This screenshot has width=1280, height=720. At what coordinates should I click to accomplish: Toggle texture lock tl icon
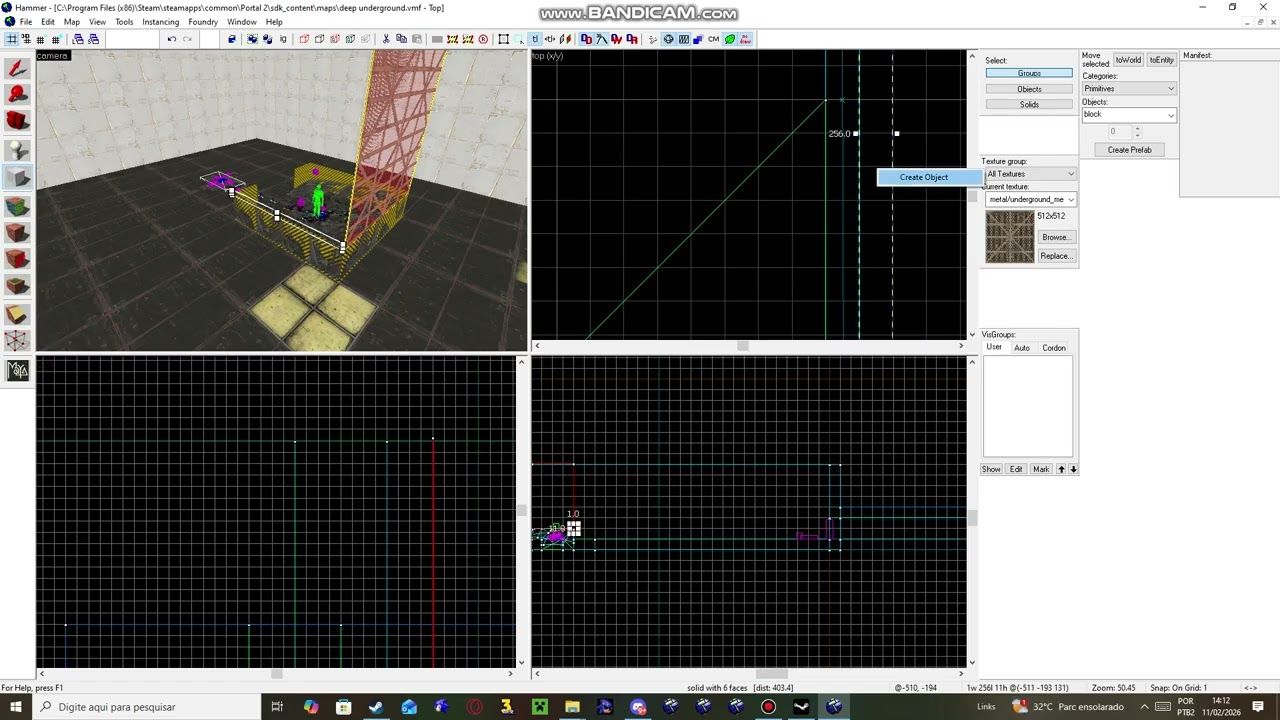[535, 39]
